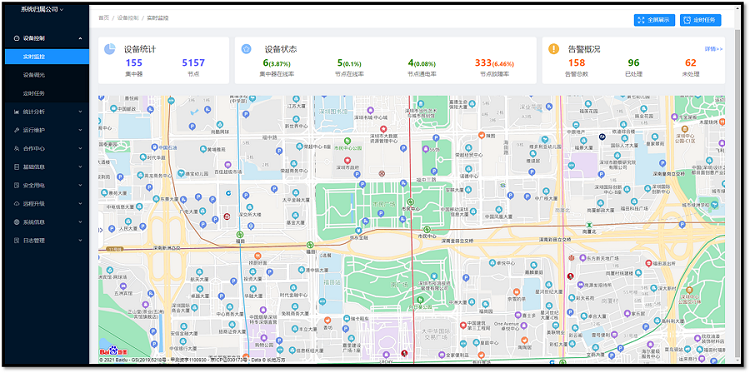The height and width of the screenshot is (373, 750).
Task: Click the 节点通电率 value 4(0.08%)
Action: coord(422,63)
